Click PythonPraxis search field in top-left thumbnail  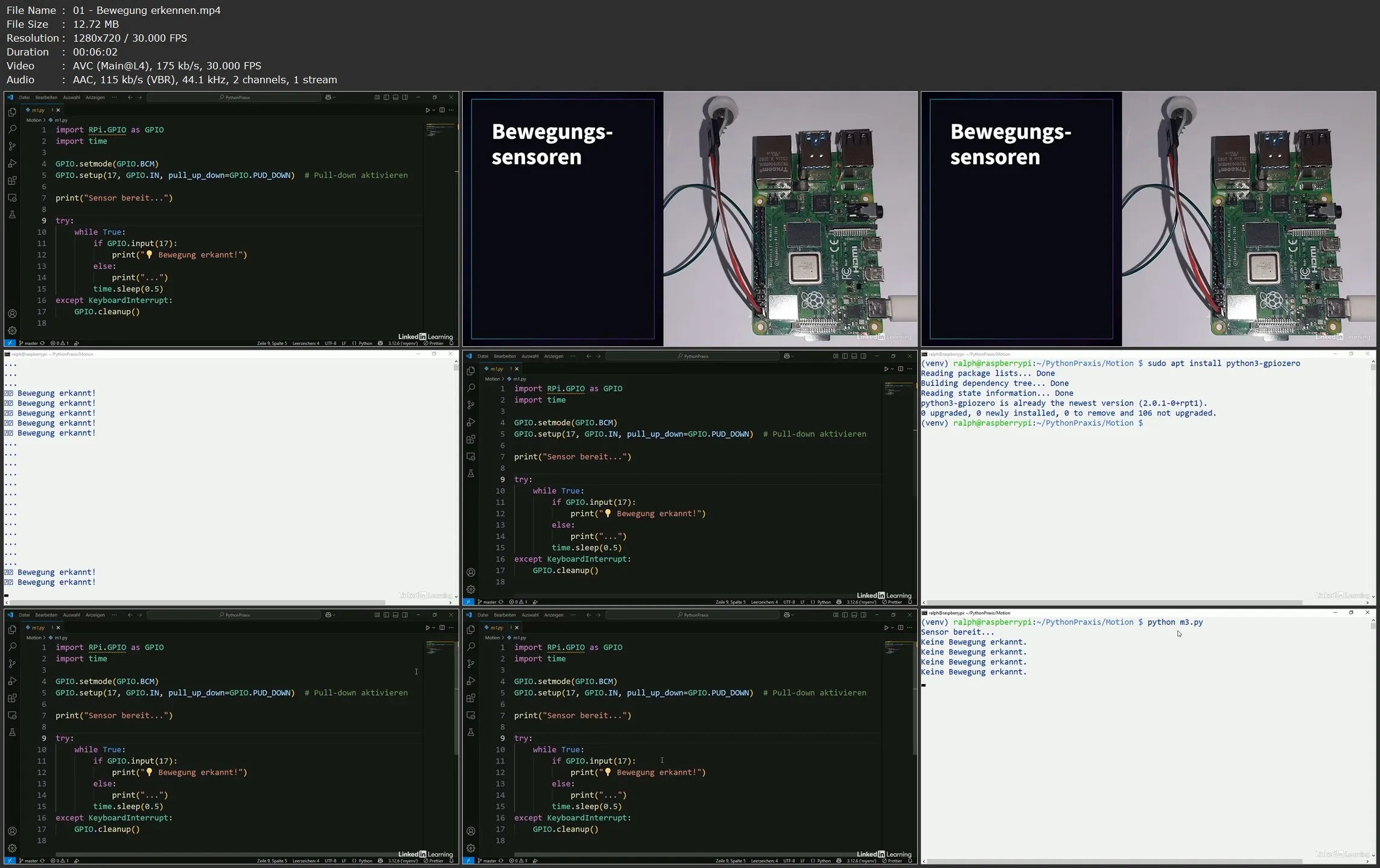pos(234,97)
